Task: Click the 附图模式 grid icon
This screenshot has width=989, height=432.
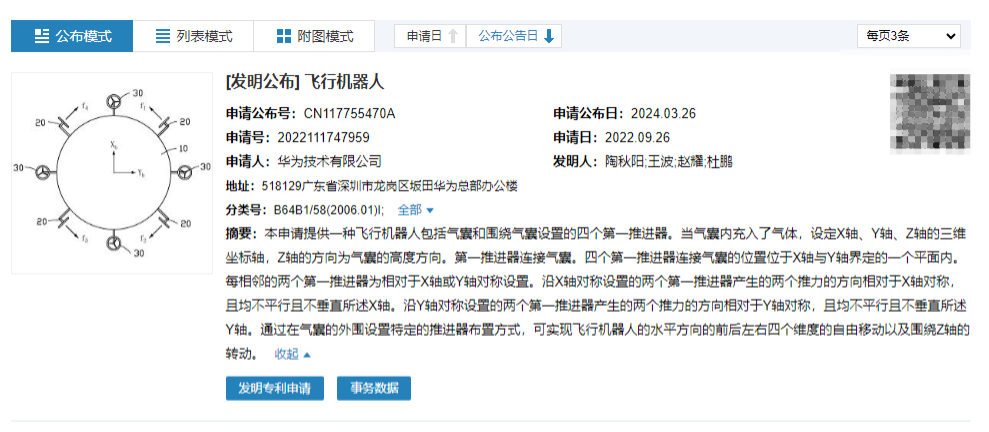Action: pyautogui.click(x=284, y=36)
